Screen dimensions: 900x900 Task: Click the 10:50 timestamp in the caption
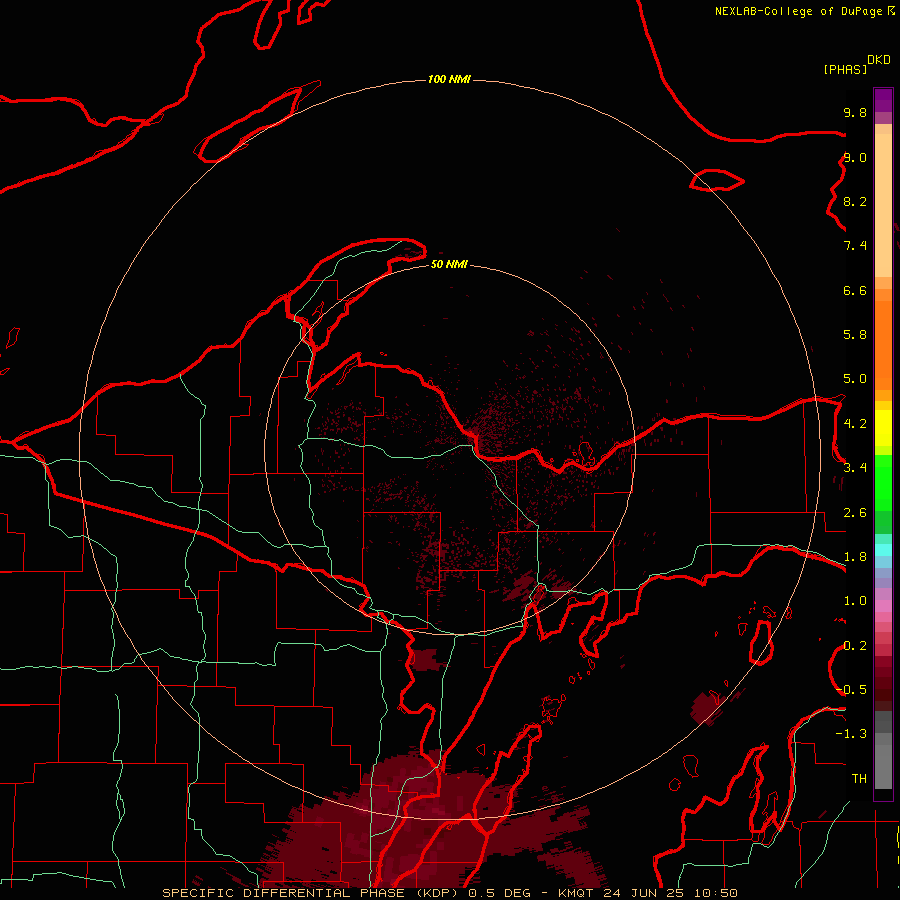click(716, 893)
